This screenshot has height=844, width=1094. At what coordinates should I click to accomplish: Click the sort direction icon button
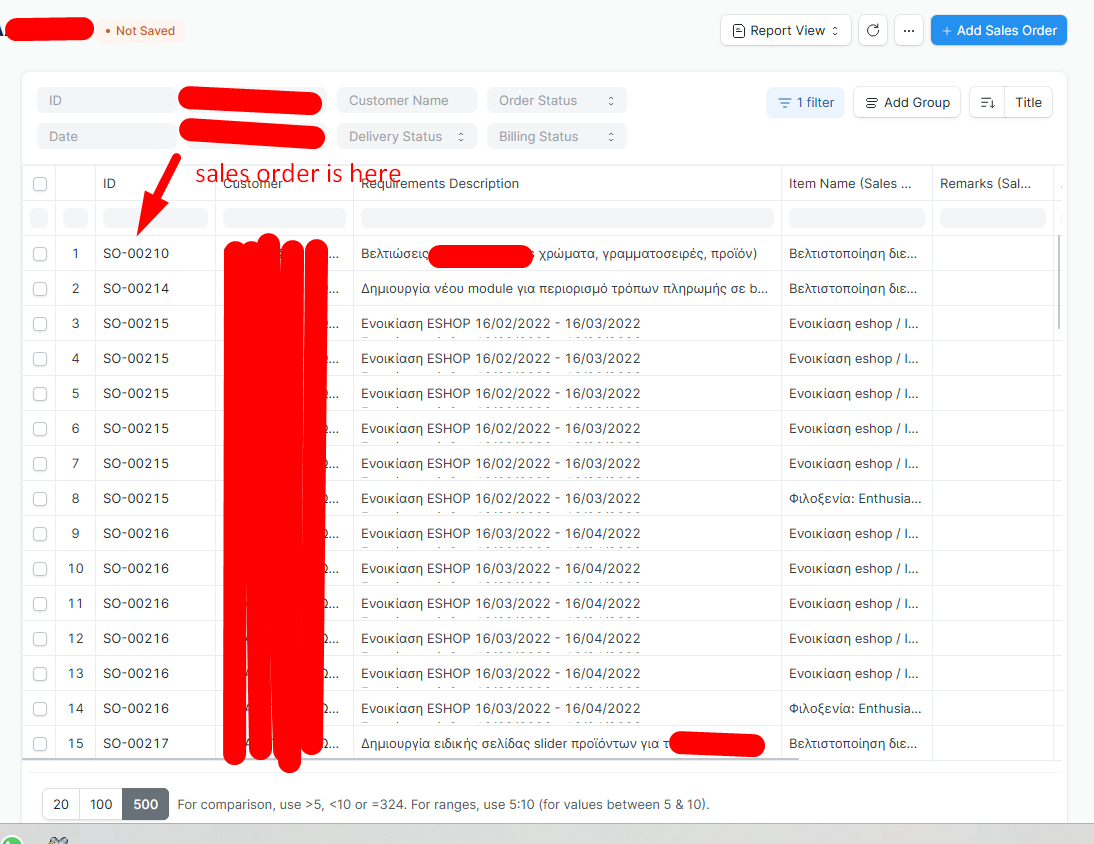pyautogui.click(x=987, y=103)
